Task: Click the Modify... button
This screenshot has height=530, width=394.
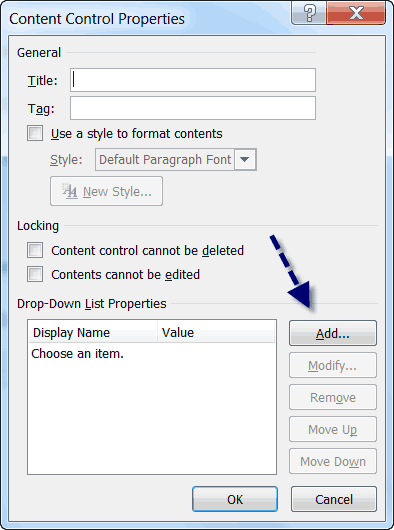Action: pos(333,365)
